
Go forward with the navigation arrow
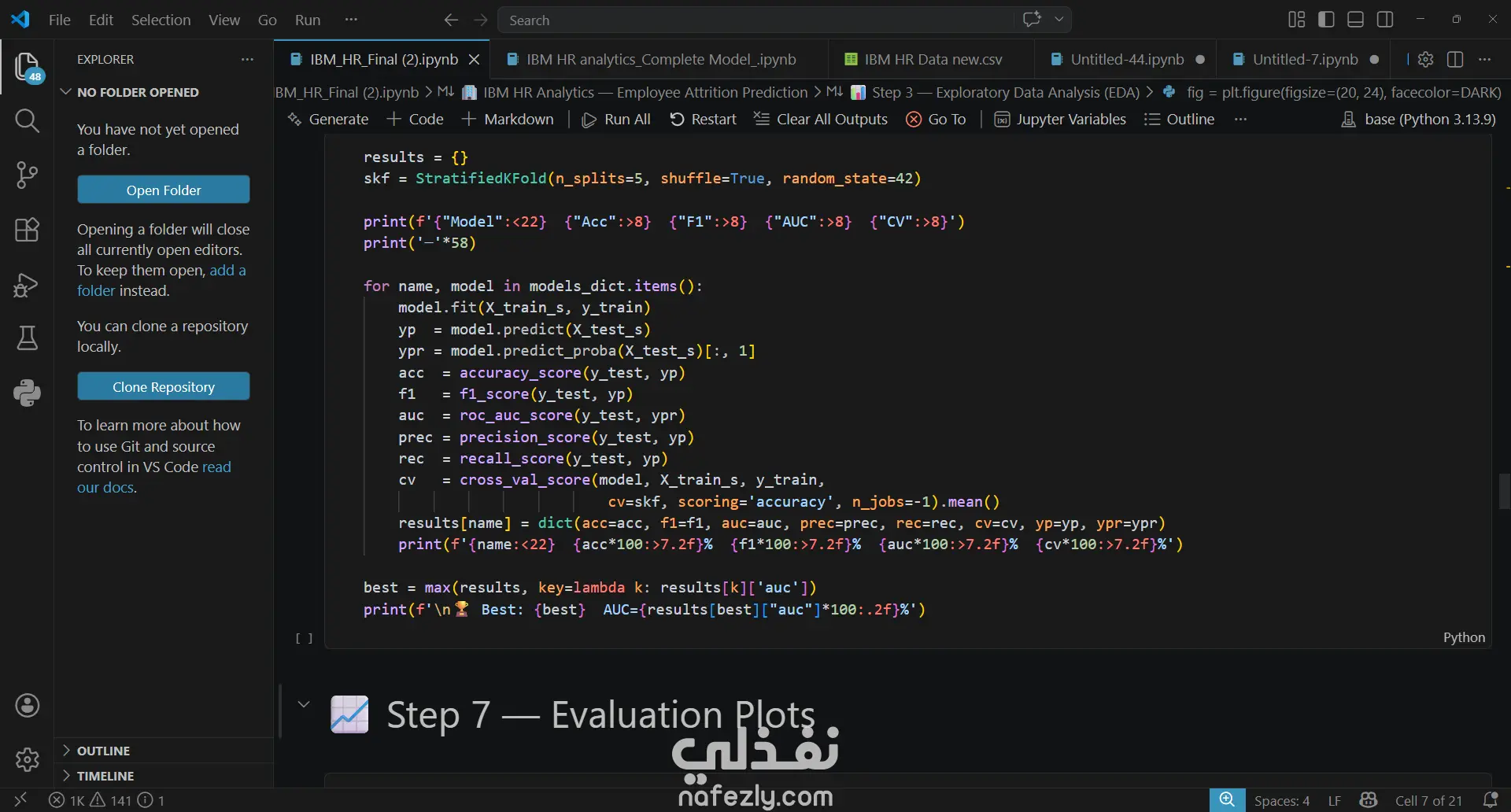coord(481,20)
